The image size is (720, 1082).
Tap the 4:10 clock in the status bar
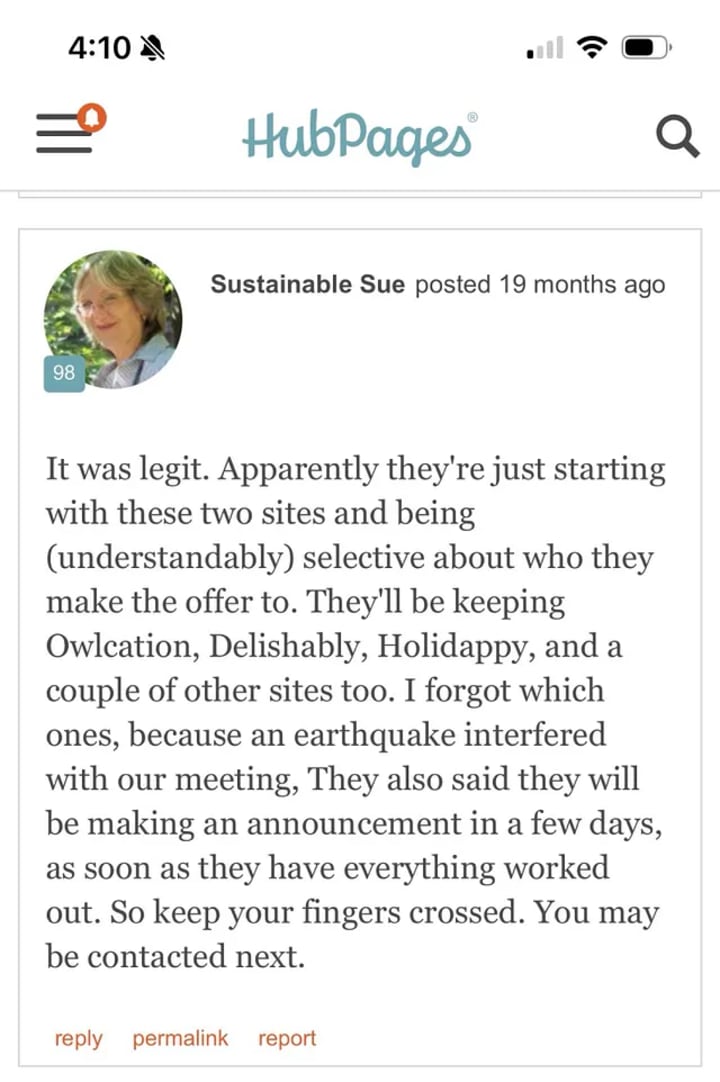click(99, 48)
